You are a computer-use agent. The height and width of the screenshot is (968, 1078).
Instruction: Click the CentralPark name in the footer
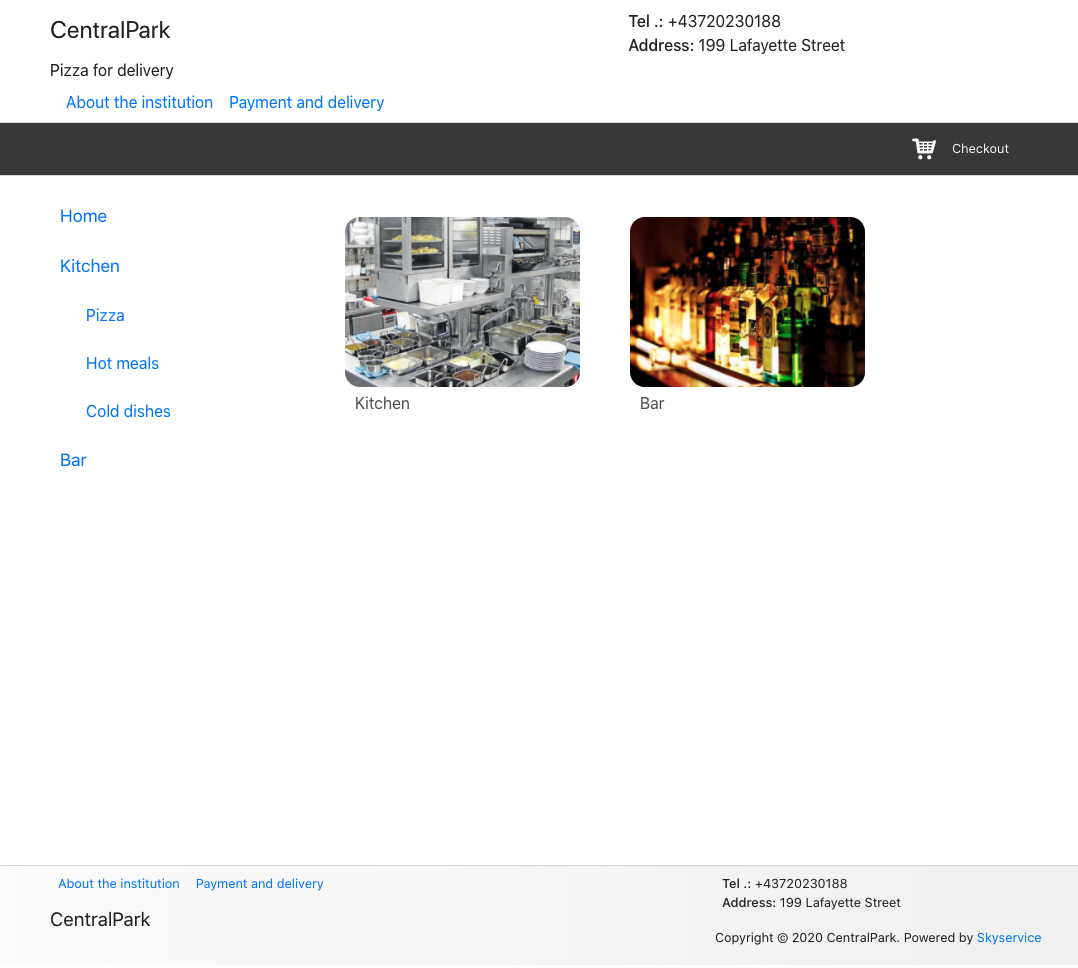[x=100, y=920]
